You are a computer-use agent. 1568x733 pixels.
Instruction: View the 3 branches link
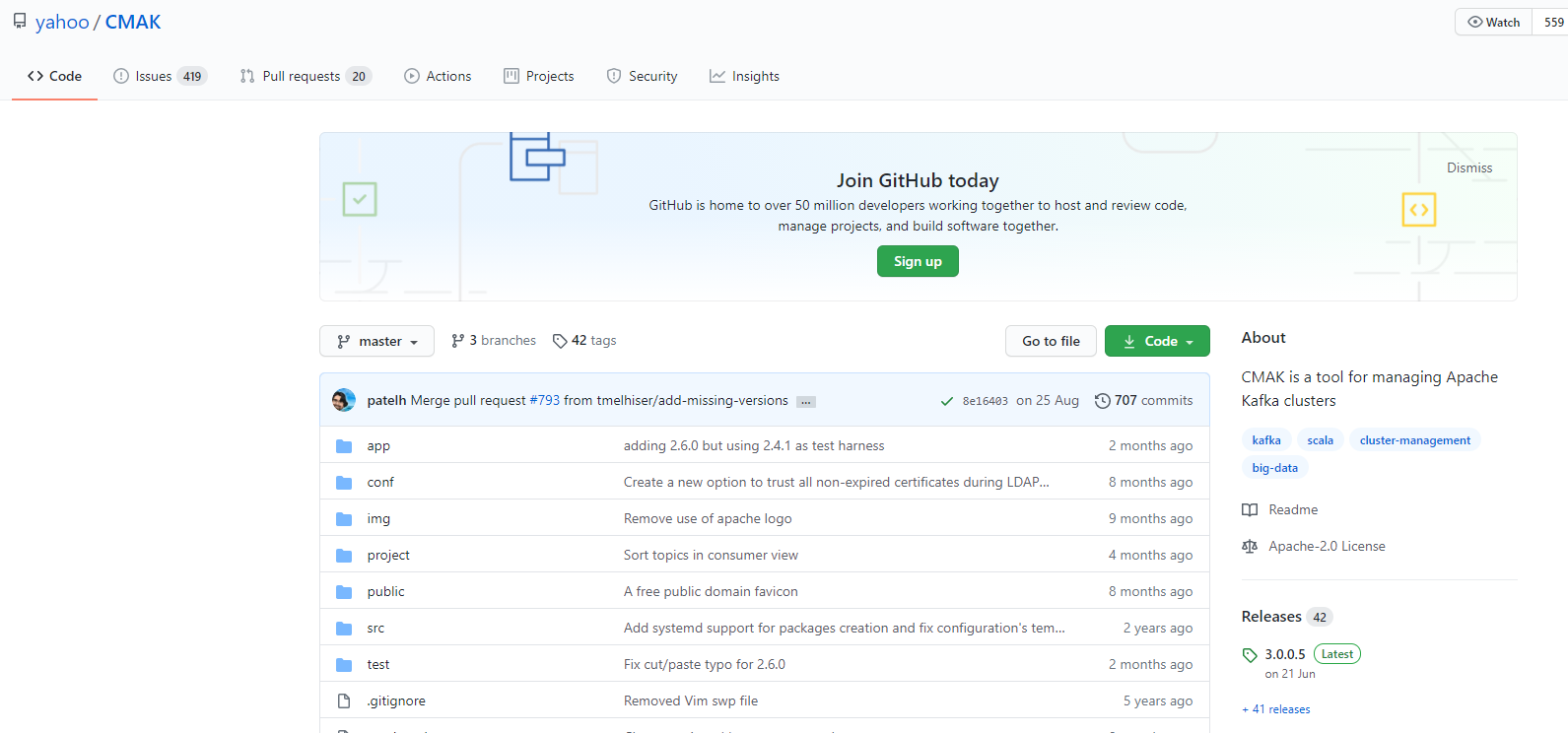point(494,341)
